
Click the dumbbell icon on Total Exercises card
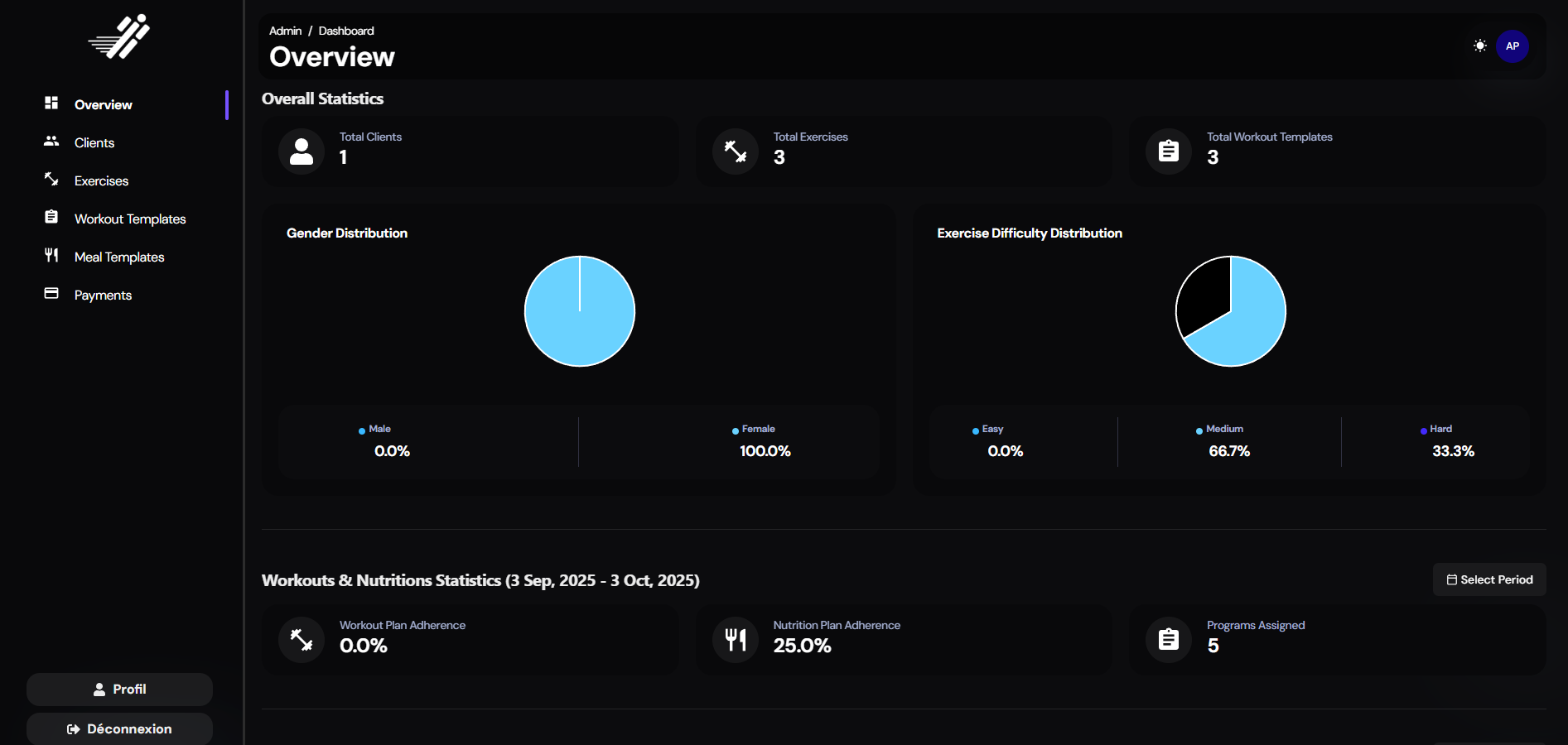click(735, 151)
